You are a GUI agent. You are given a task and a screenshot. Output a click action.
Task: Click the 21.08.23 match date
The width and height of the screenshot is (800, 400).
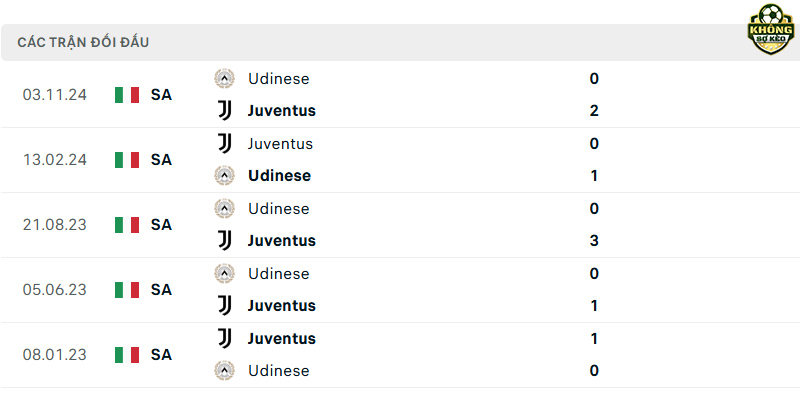[55, 225]
